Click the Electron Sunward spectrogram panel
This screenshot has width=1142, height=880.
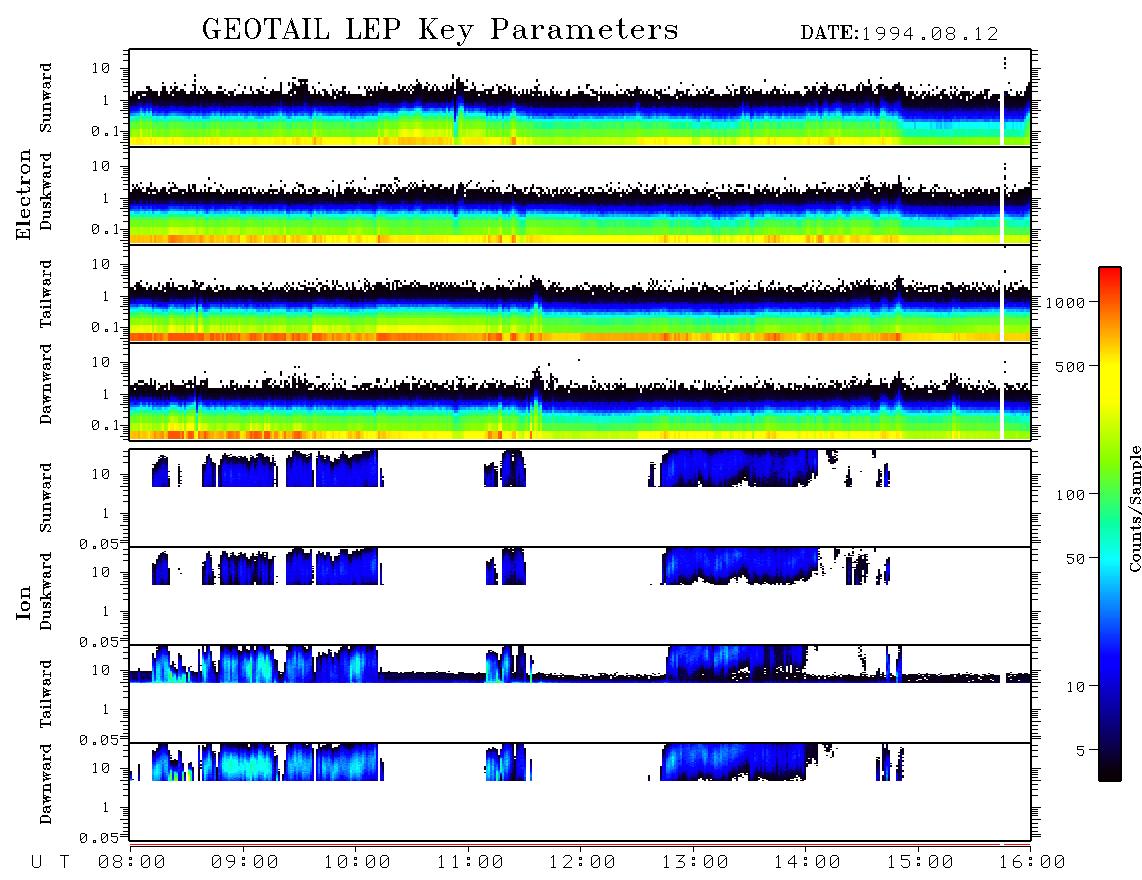580,98
